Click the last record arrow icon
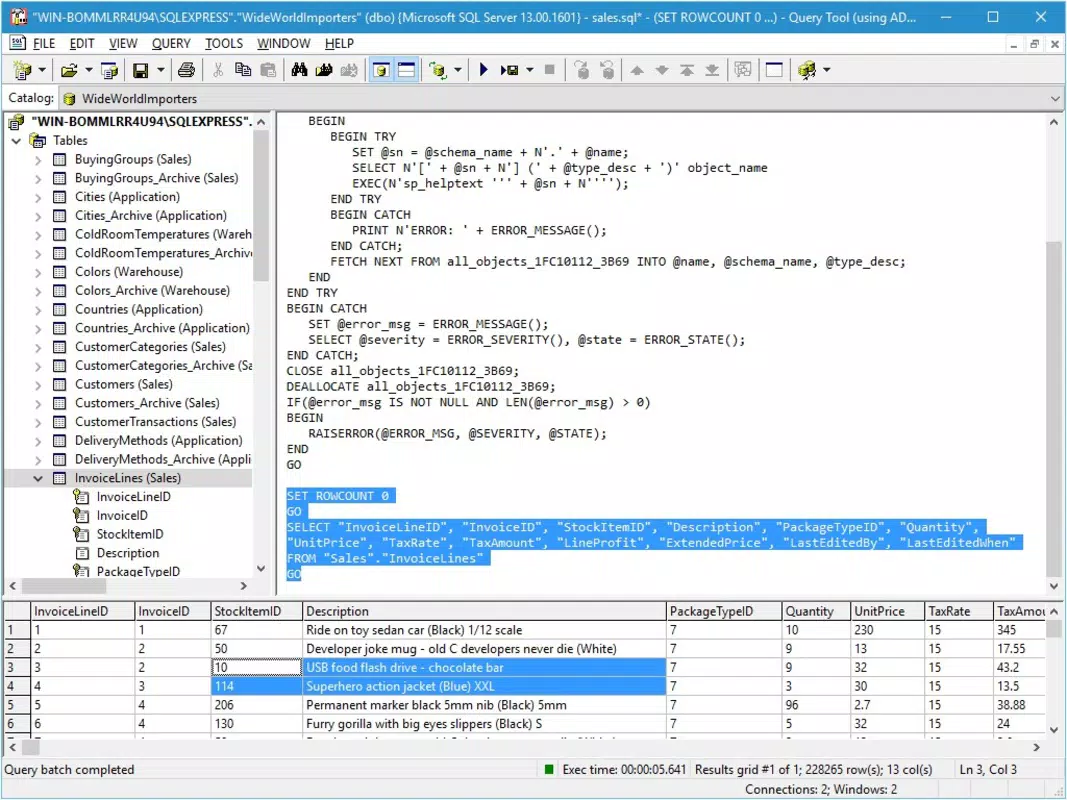This screenshot has width=1067, height=800. (x=712, y=70)
